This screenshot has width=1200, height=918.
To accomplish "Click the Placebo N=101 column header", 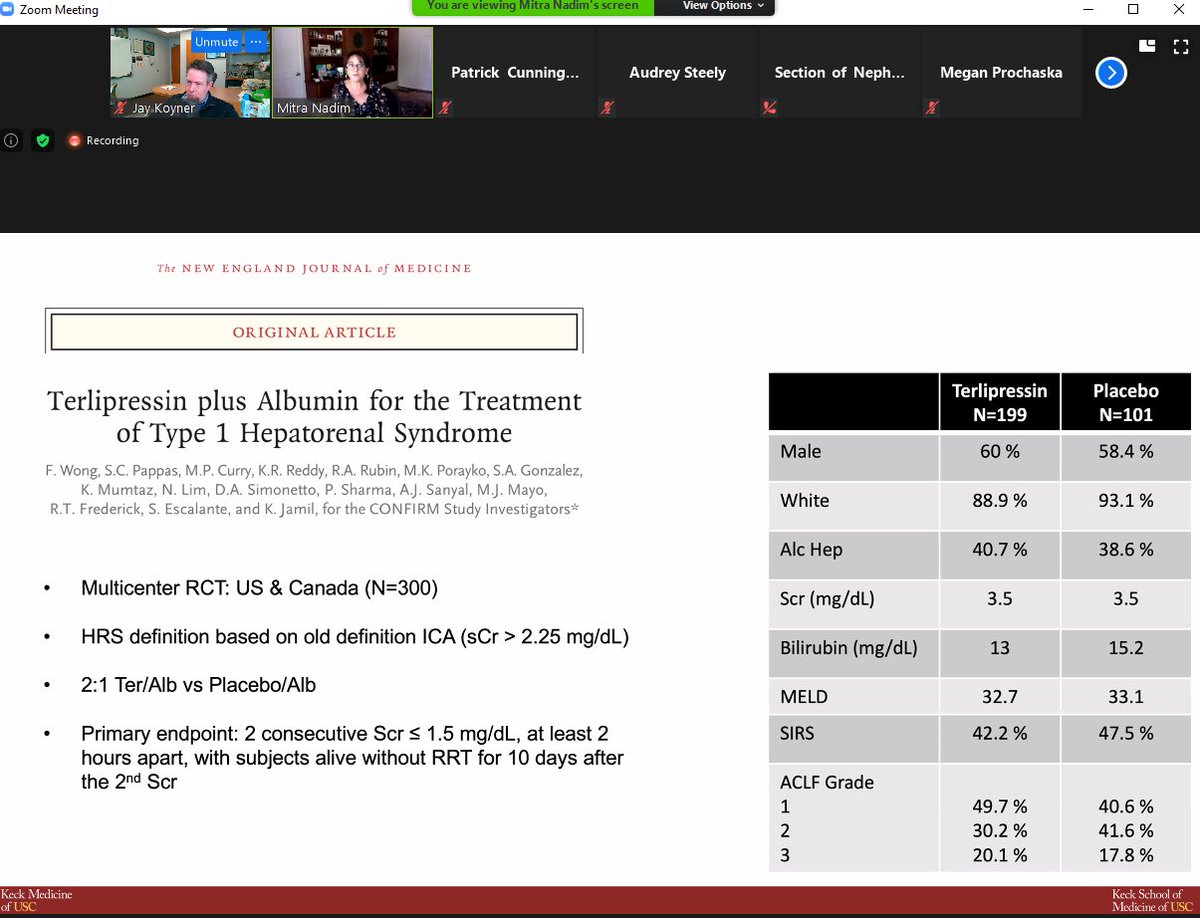I will tap(1125, 402).
